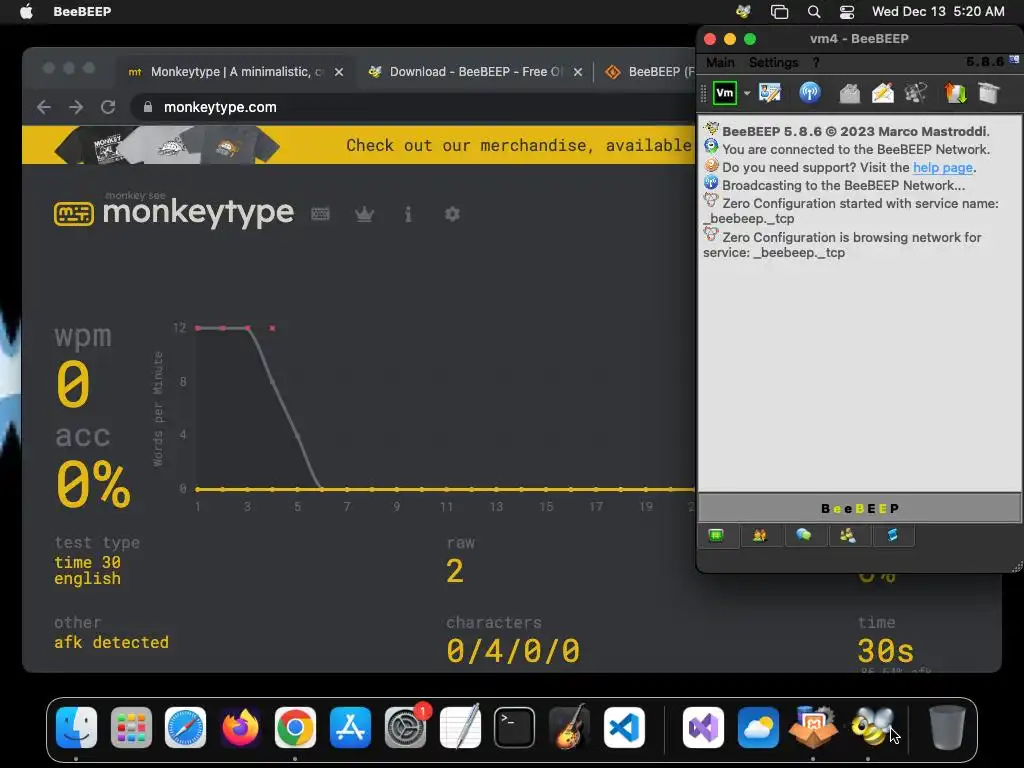The width and height of the screenshot is (1024, 768).
Task: Click 'You are connected to the BeeBEEP Network.' line
Action: [x=856, y=150]
